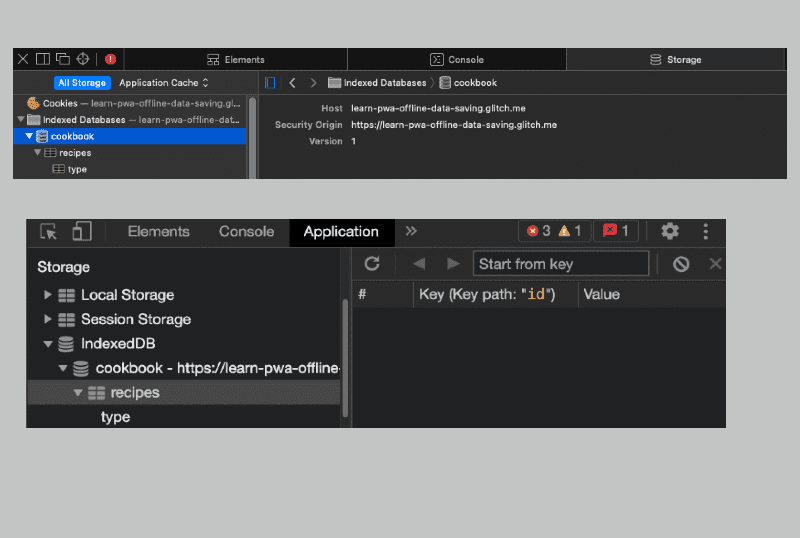
Task: Toggle the Safari sidebar panel icon
Action: [270, 83]
